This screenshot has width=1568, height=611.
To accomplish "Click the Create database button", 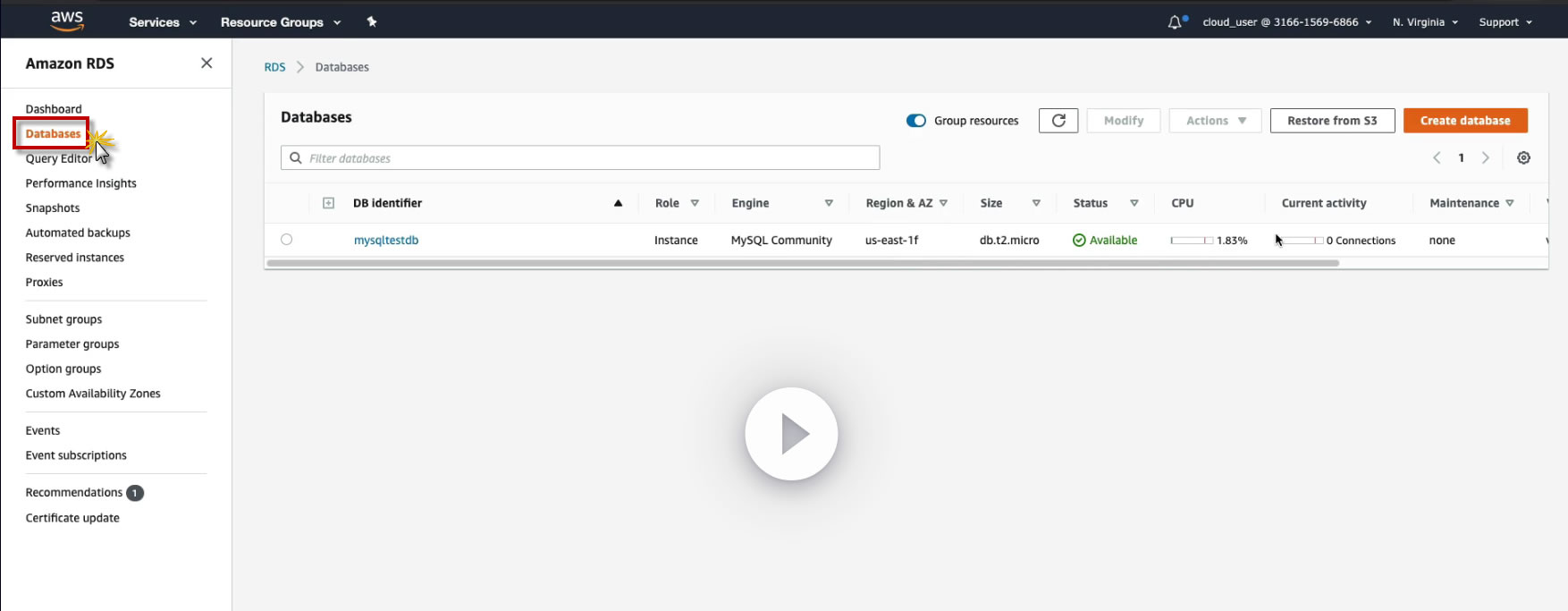I will pyautogui.click(x=1465, y=121).
